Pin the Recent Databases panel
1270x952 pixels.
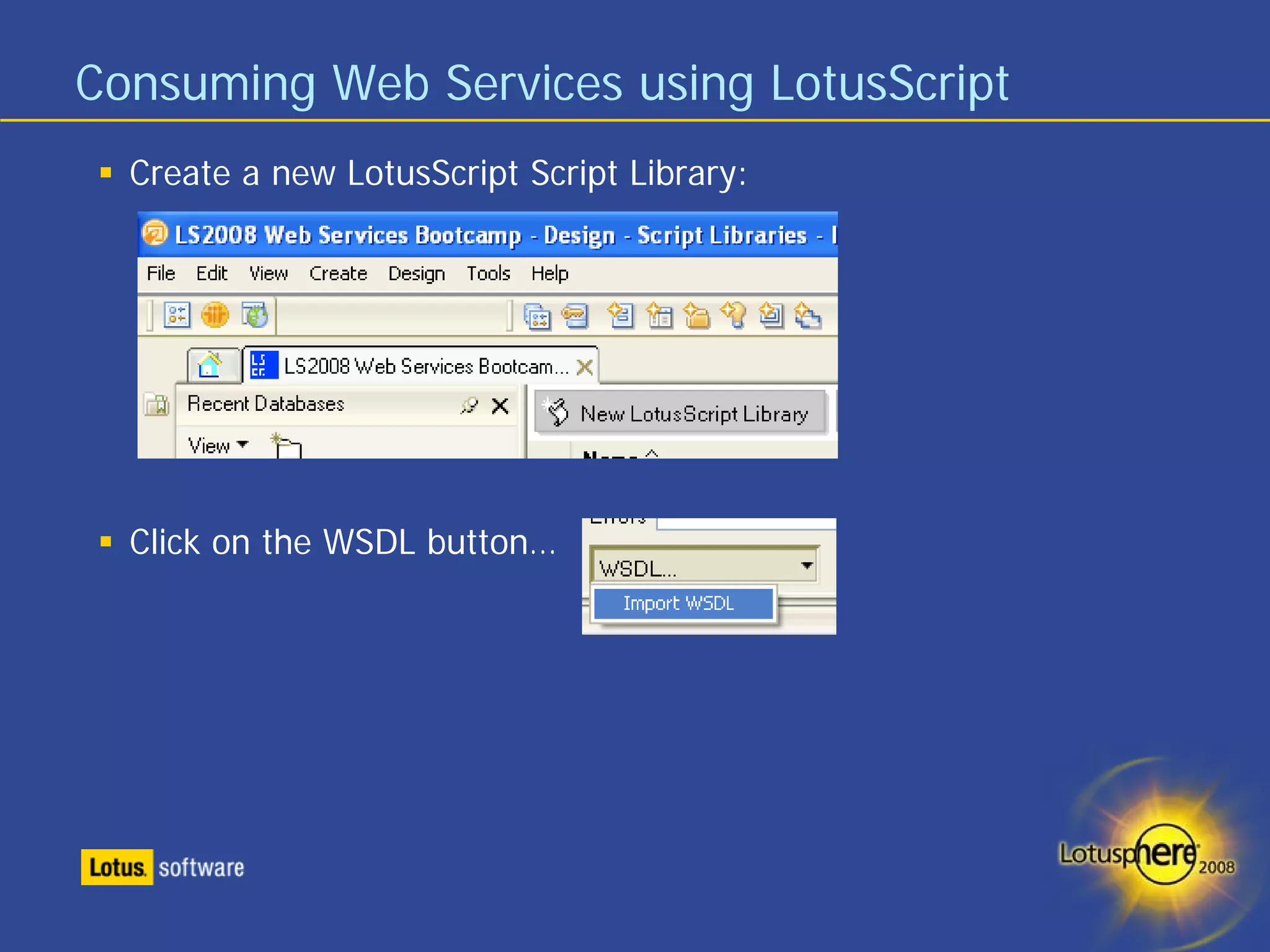coord(469,405)
